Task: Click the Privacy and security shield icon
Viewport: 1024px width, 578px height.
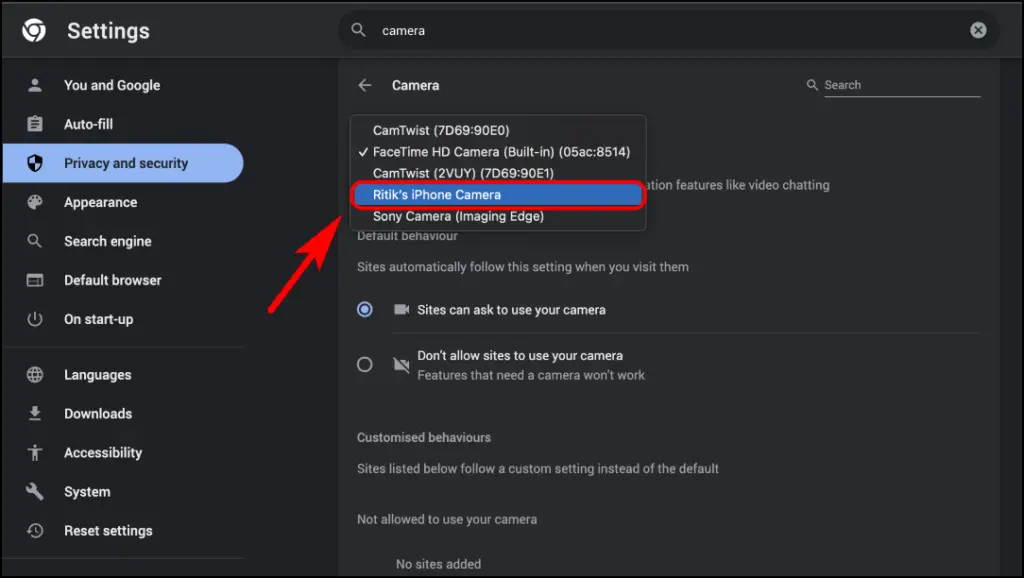Action: 35,163
